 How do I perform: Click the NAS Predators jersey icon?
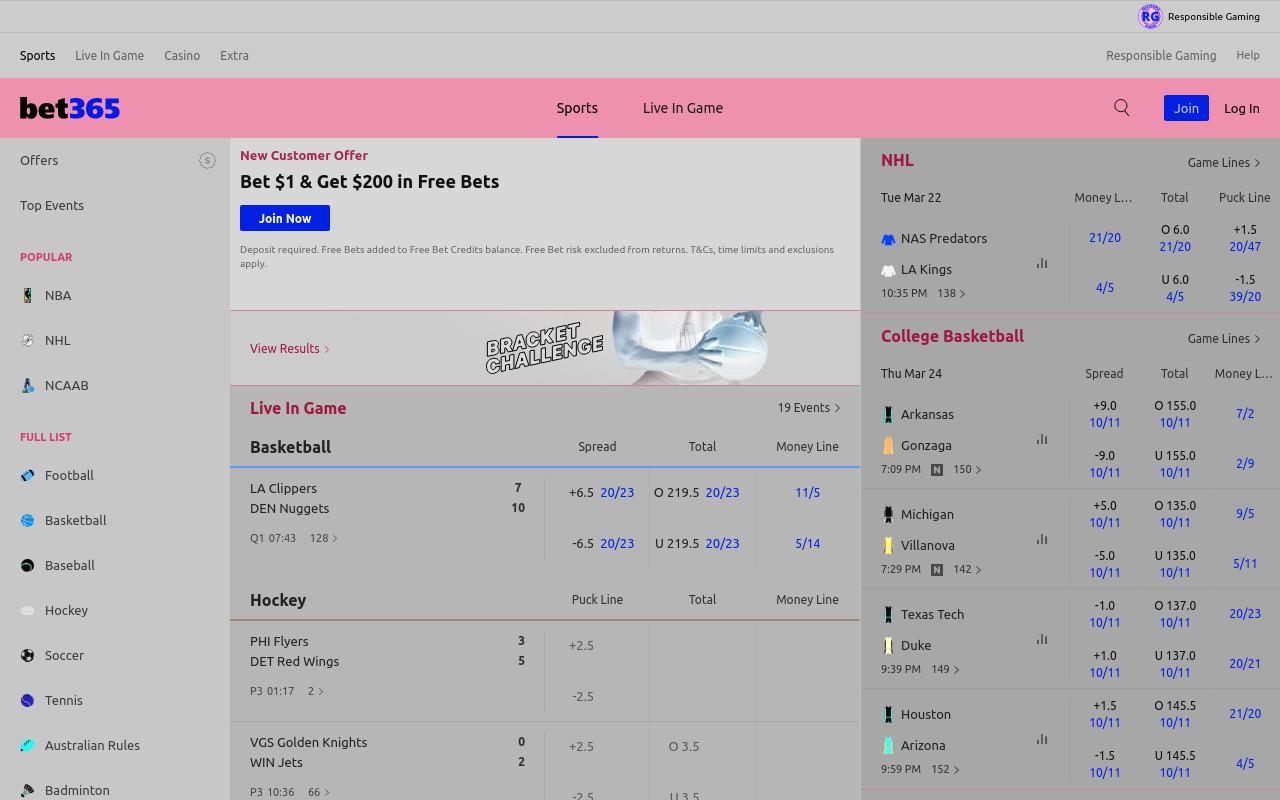point(888,239)
